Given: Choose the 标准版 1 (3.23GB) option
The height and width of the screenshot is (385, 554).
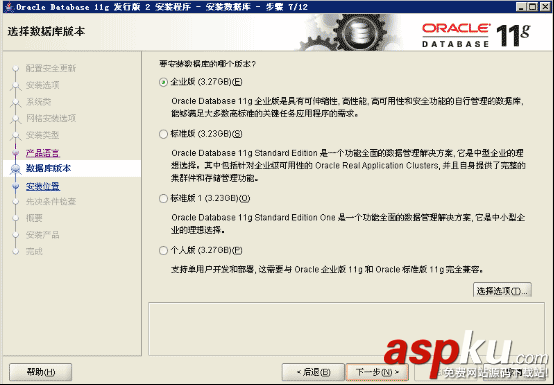Looking at the screenshot, I should tap(163, 199).
